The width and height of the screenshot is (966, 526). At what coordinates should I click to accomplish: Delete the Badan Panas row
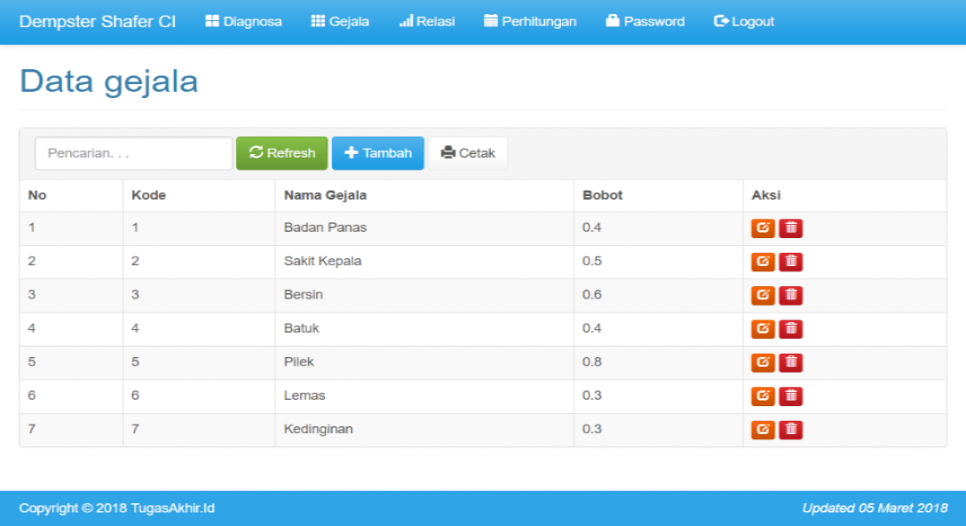pyautogui.click(x=790, y=228)
